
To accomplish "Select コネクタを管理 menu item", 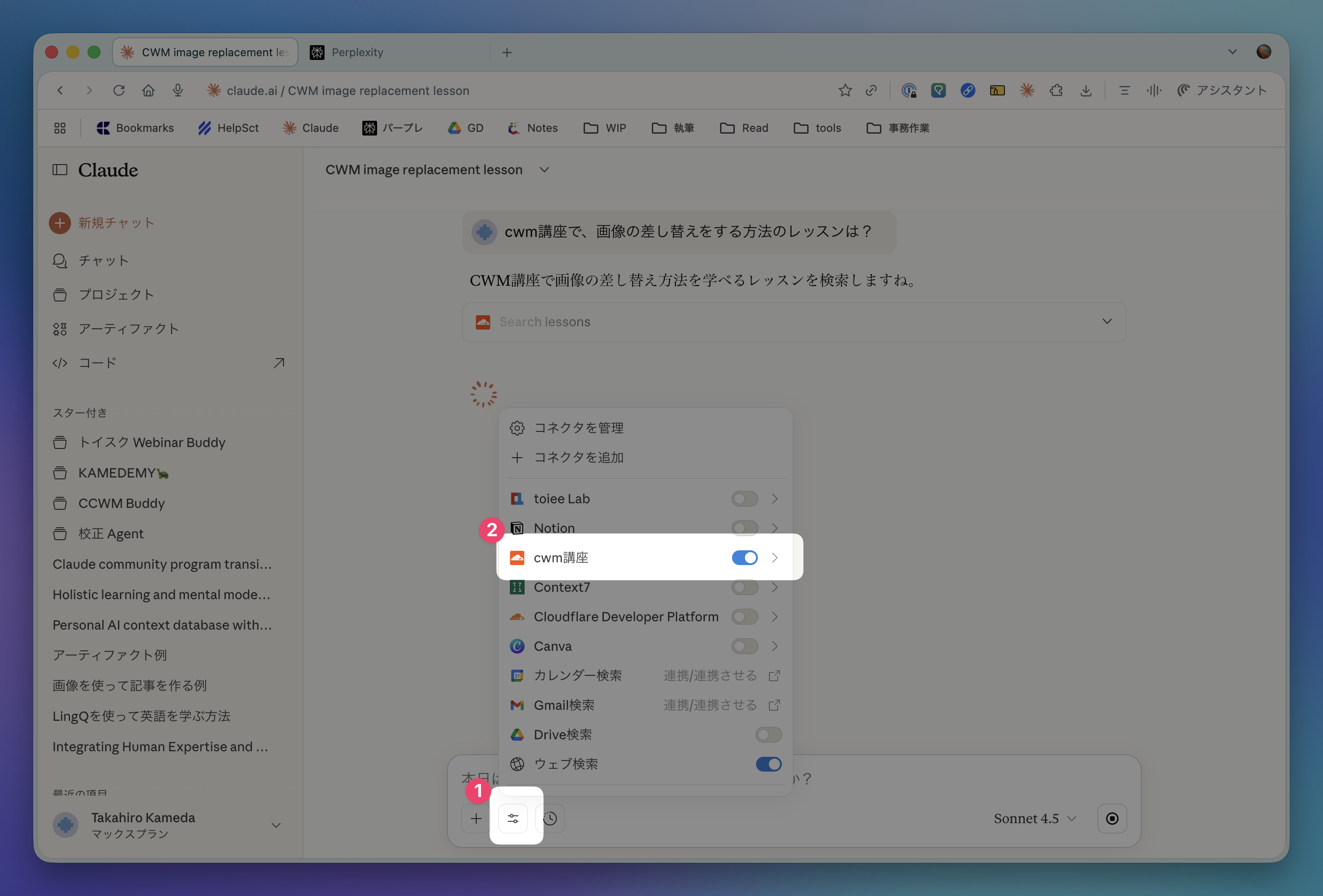I will point(578,428).
